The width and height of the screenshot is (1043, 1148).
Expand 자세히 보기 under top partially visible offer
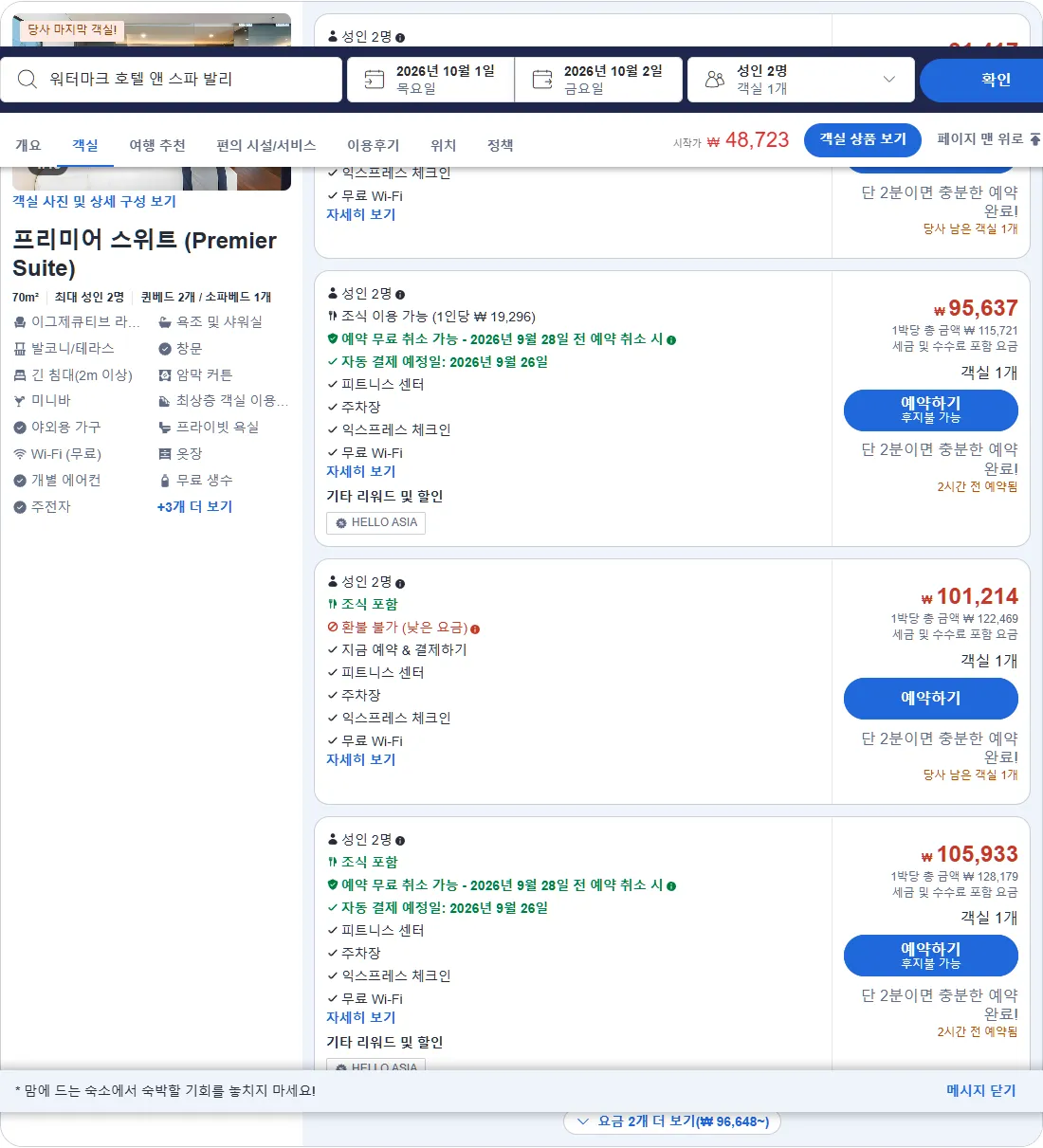[361, 214]
